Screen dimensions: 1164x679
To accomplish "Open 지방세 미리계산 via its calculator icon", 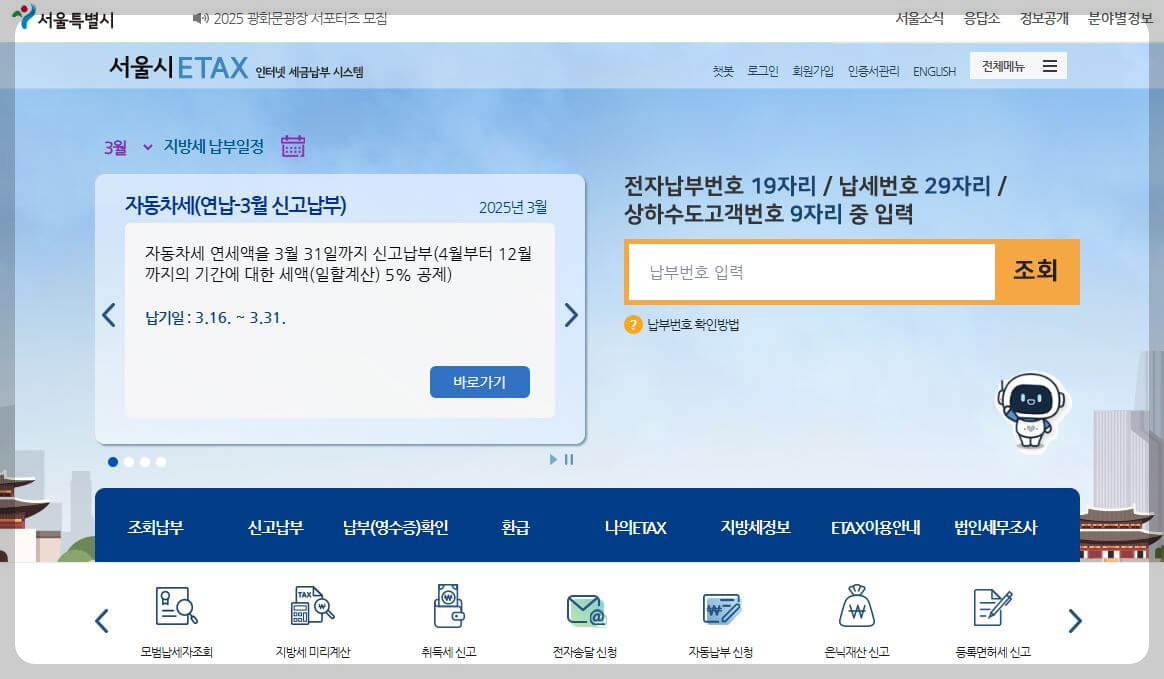I will [310, 603].
